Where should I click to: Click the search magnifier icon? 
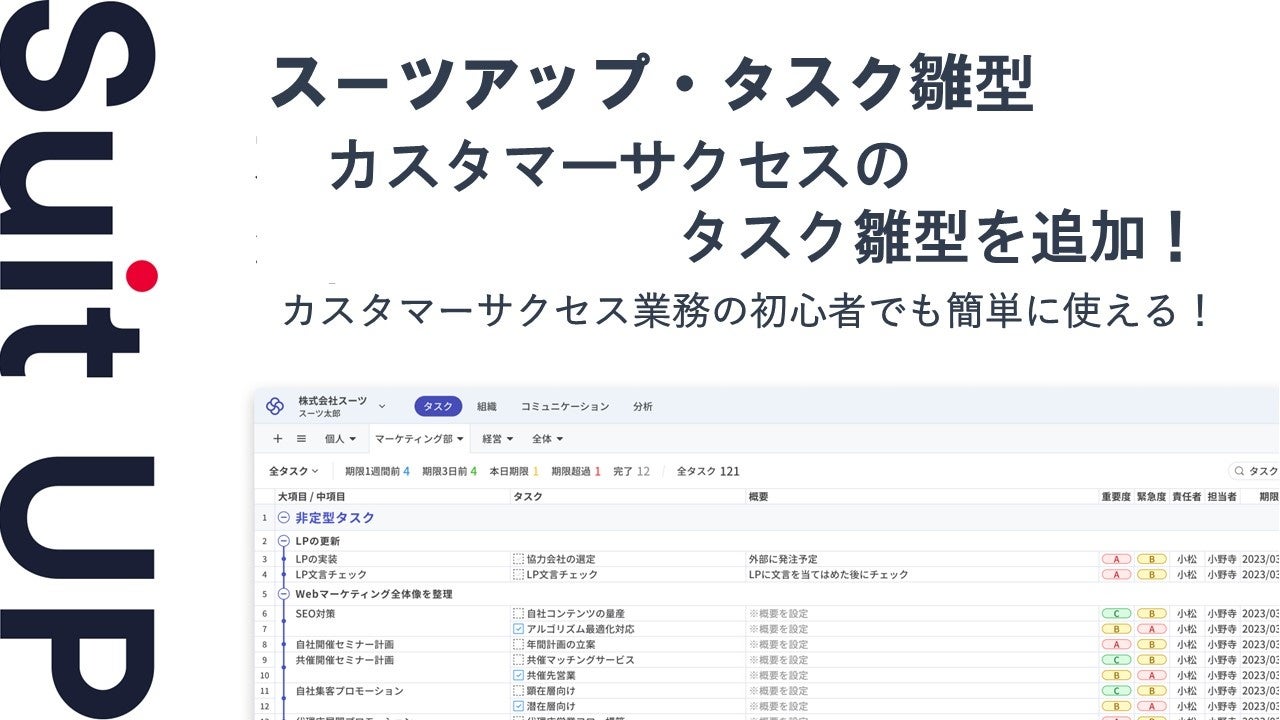point(1240,471)
